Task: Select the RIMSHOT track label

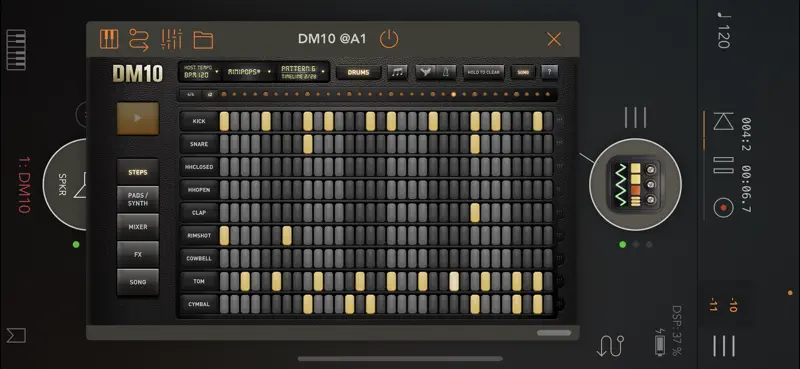Action: point(199,236)
